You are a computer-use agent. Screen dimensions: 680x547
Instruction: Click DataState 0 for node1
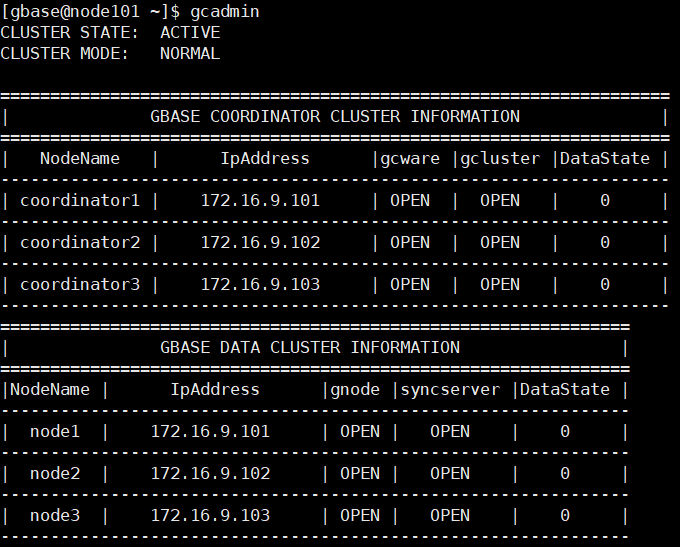coord(565,432)
